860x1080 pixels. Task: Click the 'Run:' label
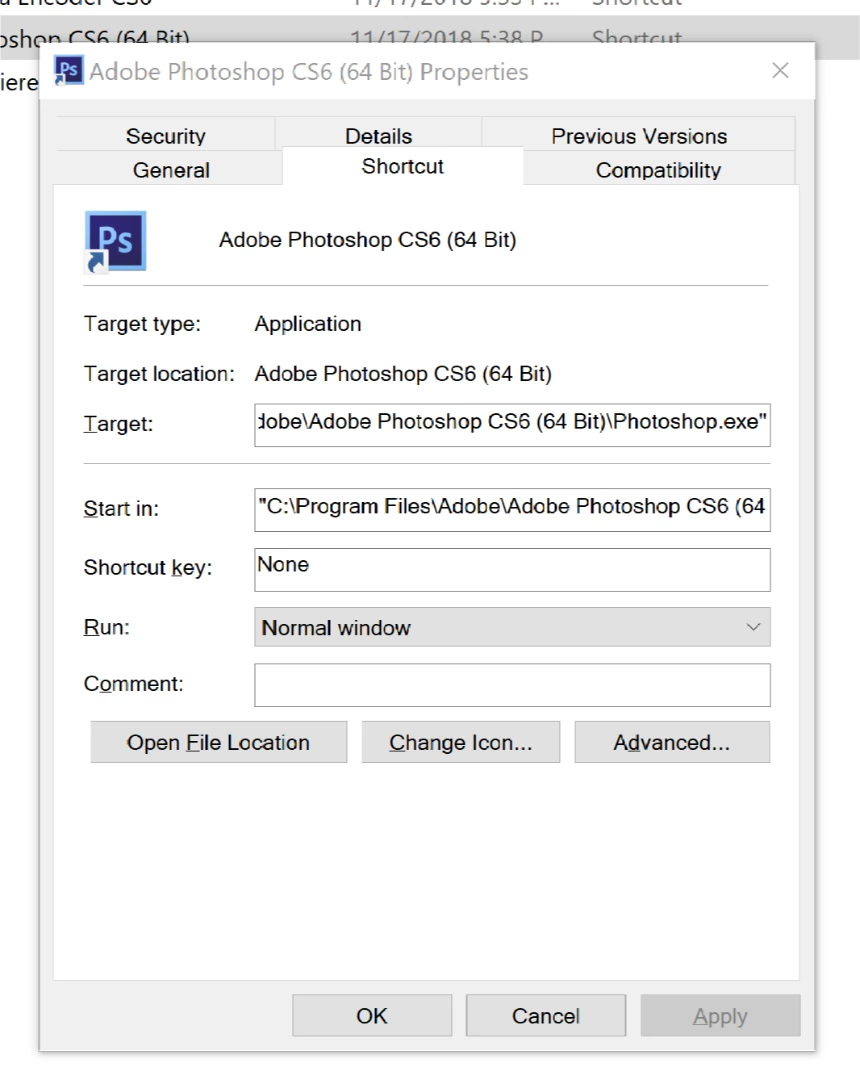click(107, 627)
